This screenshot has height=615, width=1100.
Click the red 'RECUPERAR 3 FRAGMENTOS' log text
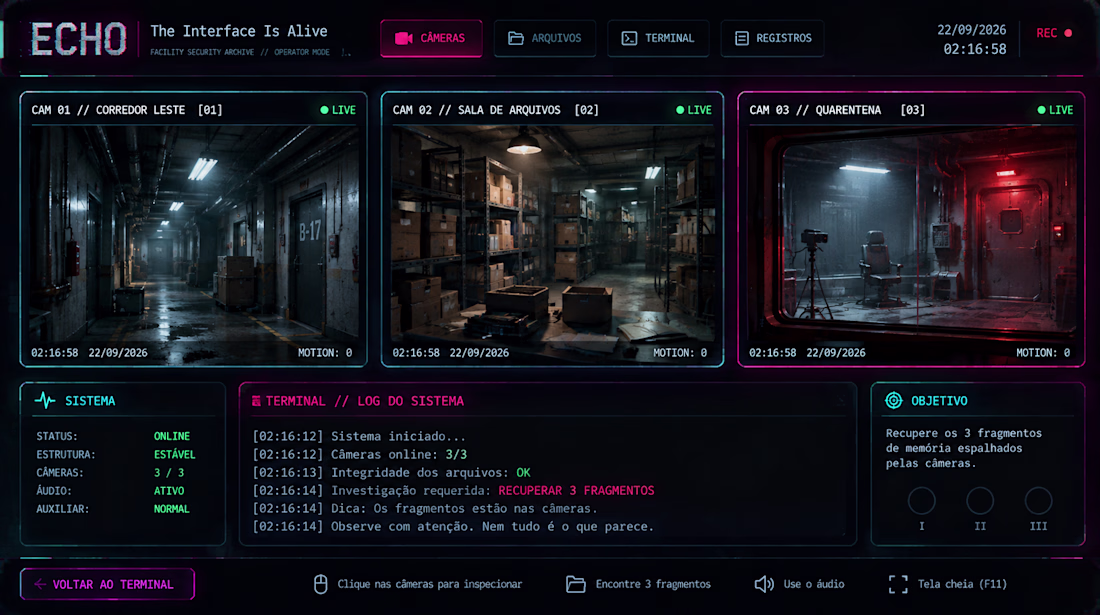[x=576, y=491]
